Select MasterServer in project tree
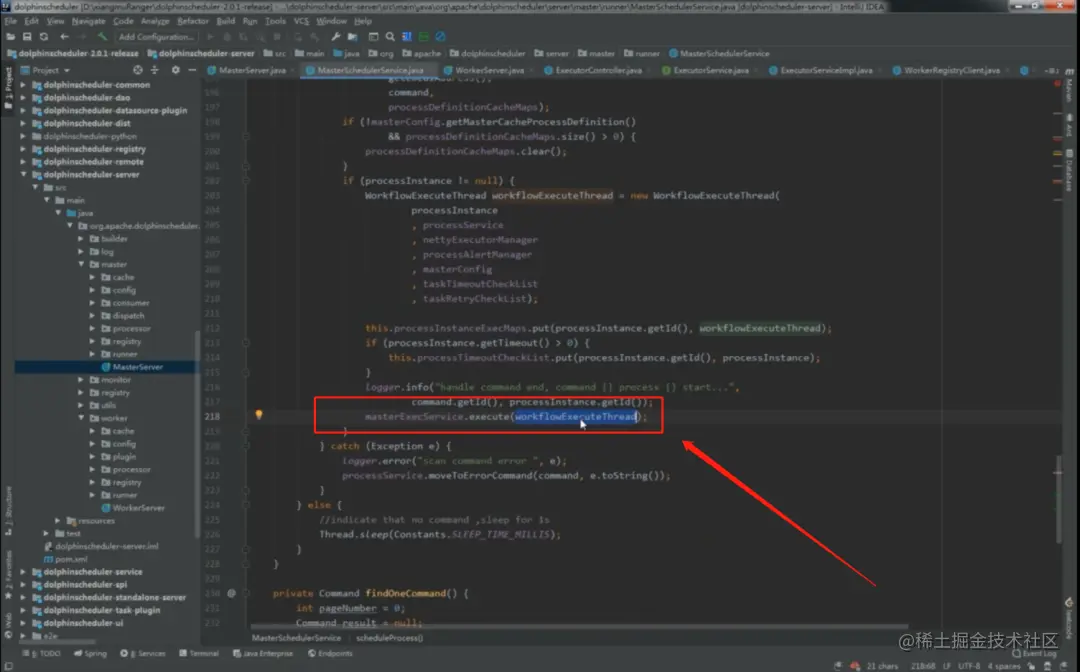Screen dimensions: 1080x672 (137, 367)
